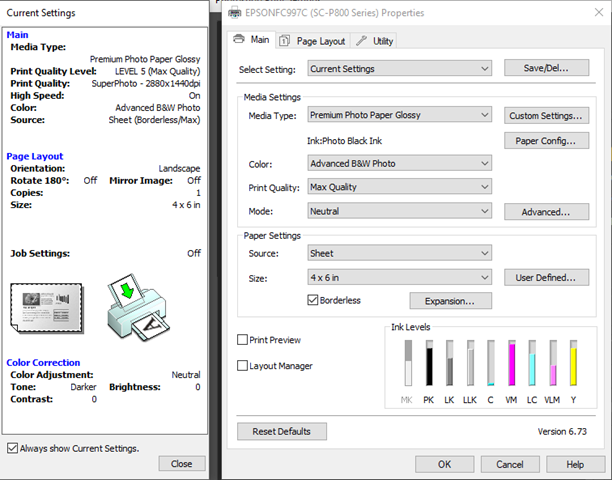
Task: Click the Page Layout heading in Current Settings
Action: [x=35, y=156]
